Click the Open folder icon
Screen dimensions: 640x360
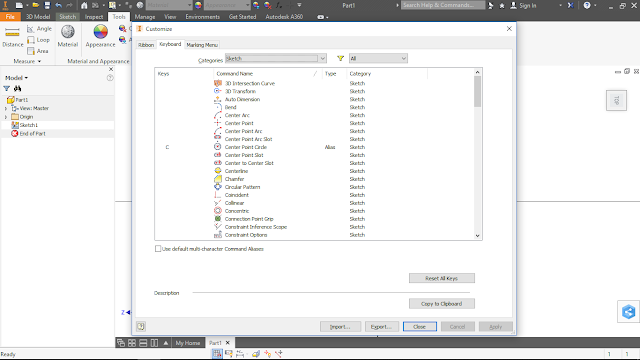[x=36, y=5]
